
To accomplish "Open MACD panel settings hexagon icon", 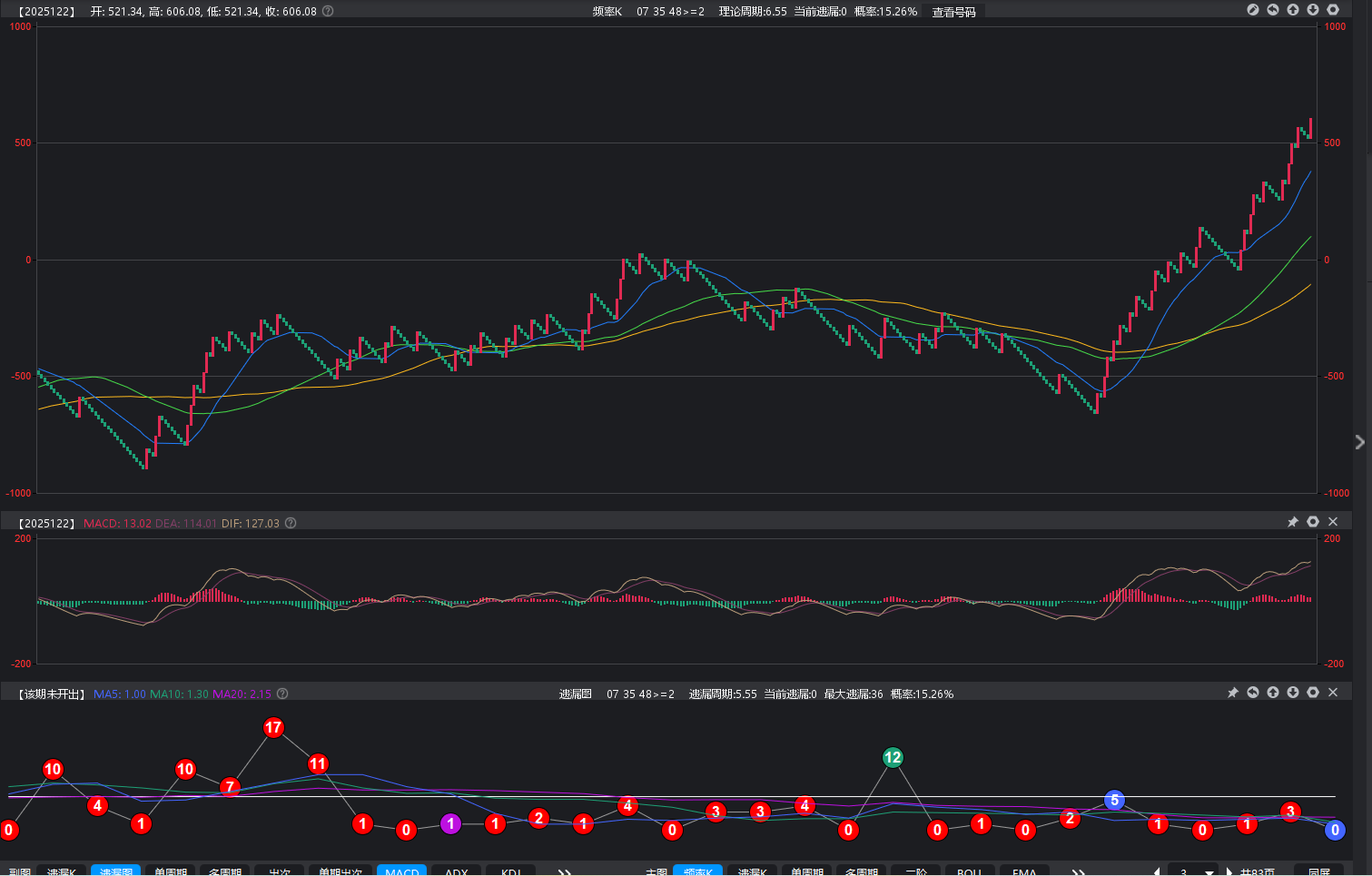I will tap(1313, 522).
